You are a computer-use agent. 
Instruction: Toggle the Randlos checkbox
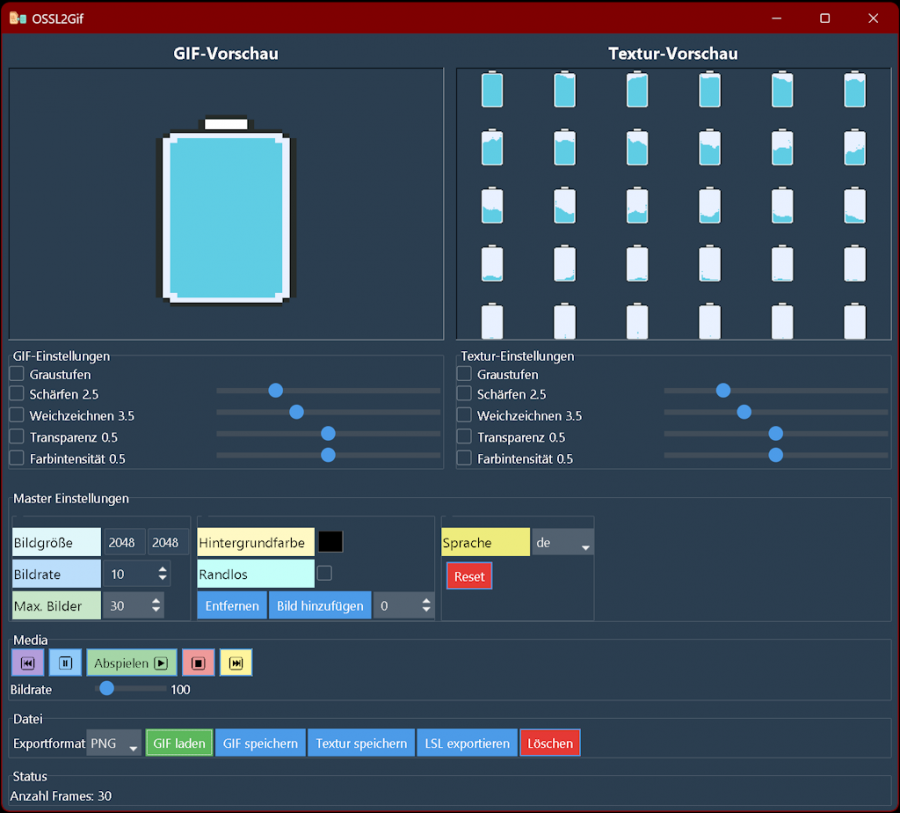324,574
